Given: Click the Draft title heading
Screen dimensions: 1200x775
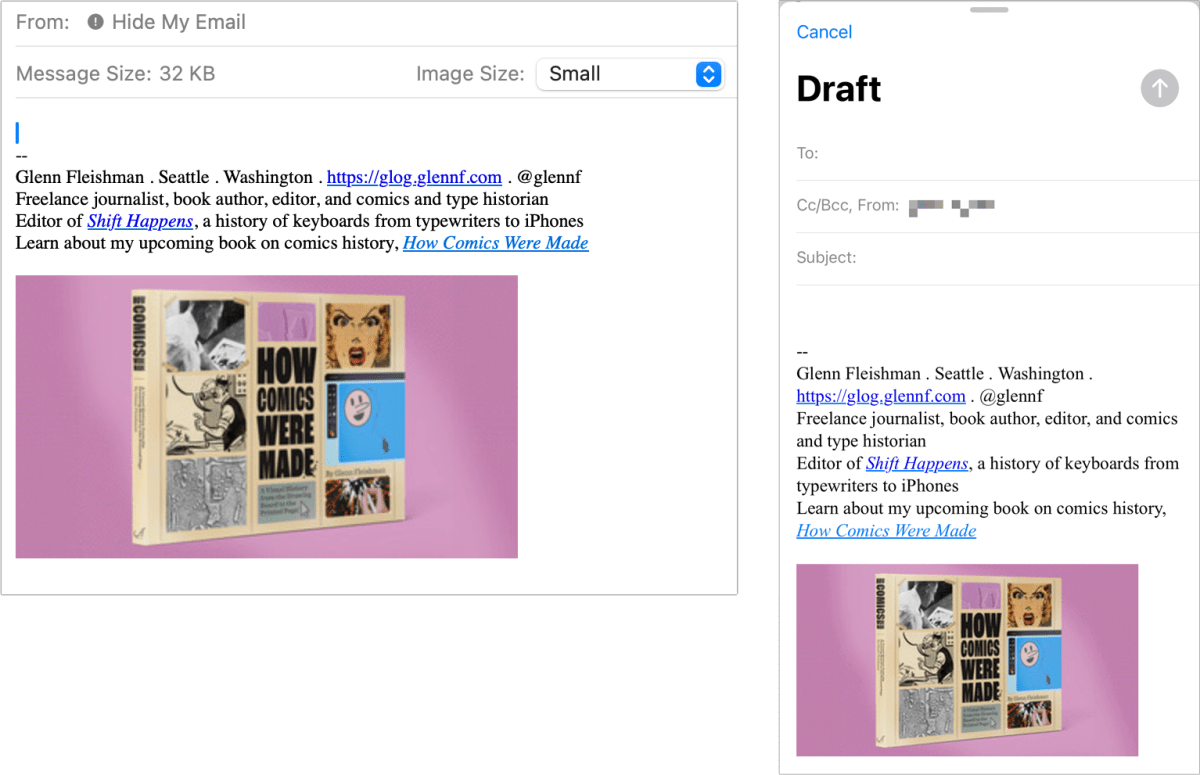Looking at the screenshot, I should point(839,89).
